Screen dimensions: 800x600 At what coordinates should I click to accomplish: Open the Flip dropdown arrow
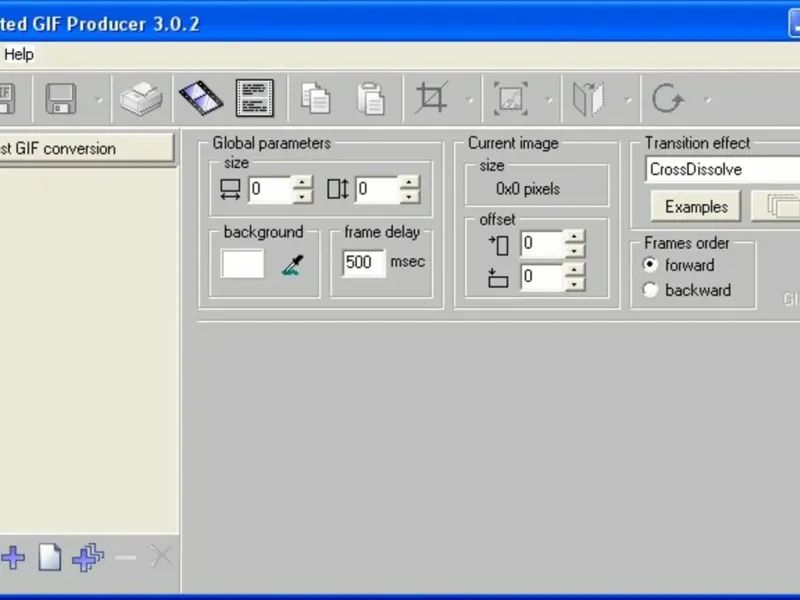(x=628, y=101)
